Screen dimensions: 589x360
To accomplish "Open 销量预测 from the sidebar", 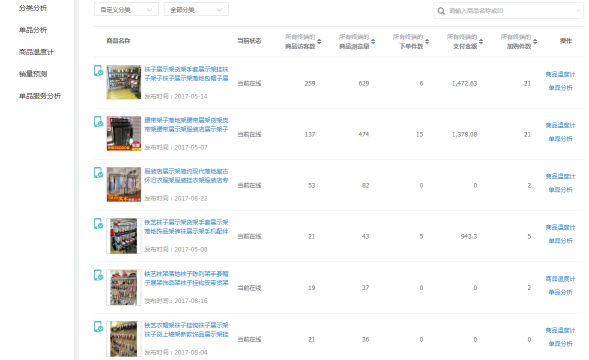I will [33, 74].
